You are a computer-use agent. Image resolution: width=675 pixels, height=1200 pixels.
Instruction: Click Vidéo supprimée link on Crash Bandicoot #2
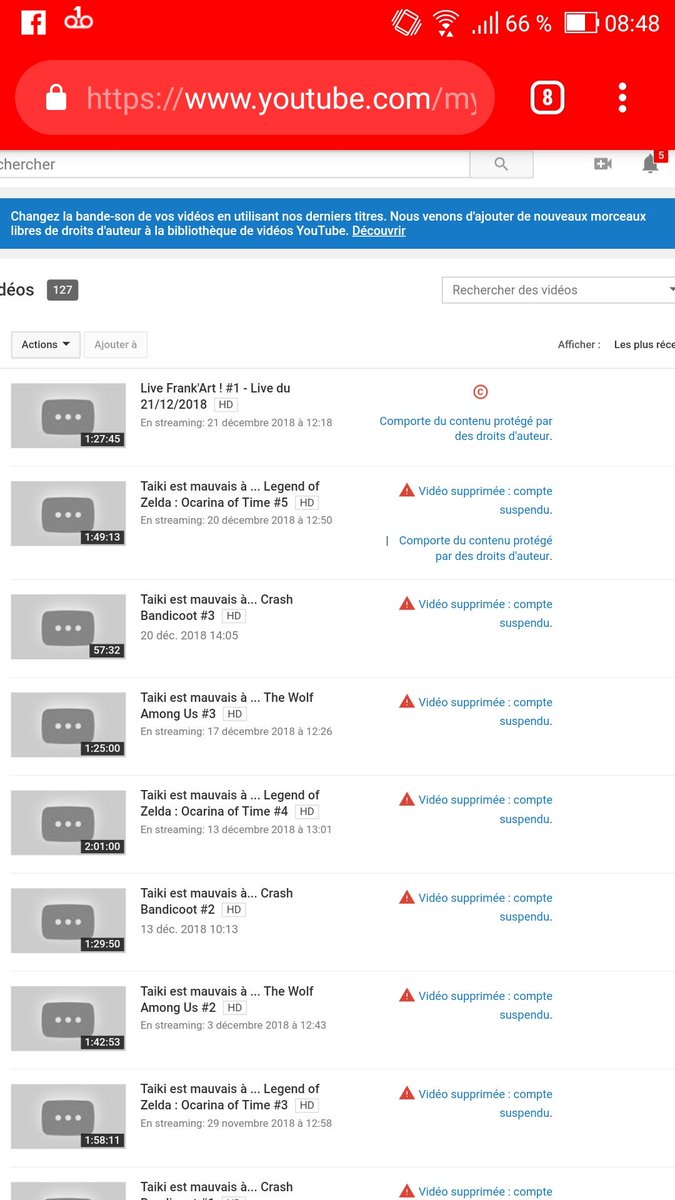(485, 907)
